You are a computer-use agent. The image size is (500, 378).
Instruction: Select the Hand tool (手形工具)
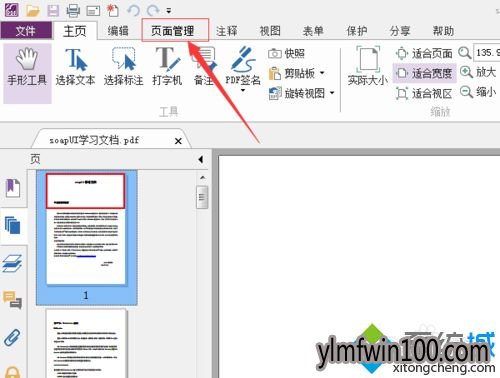27,73
